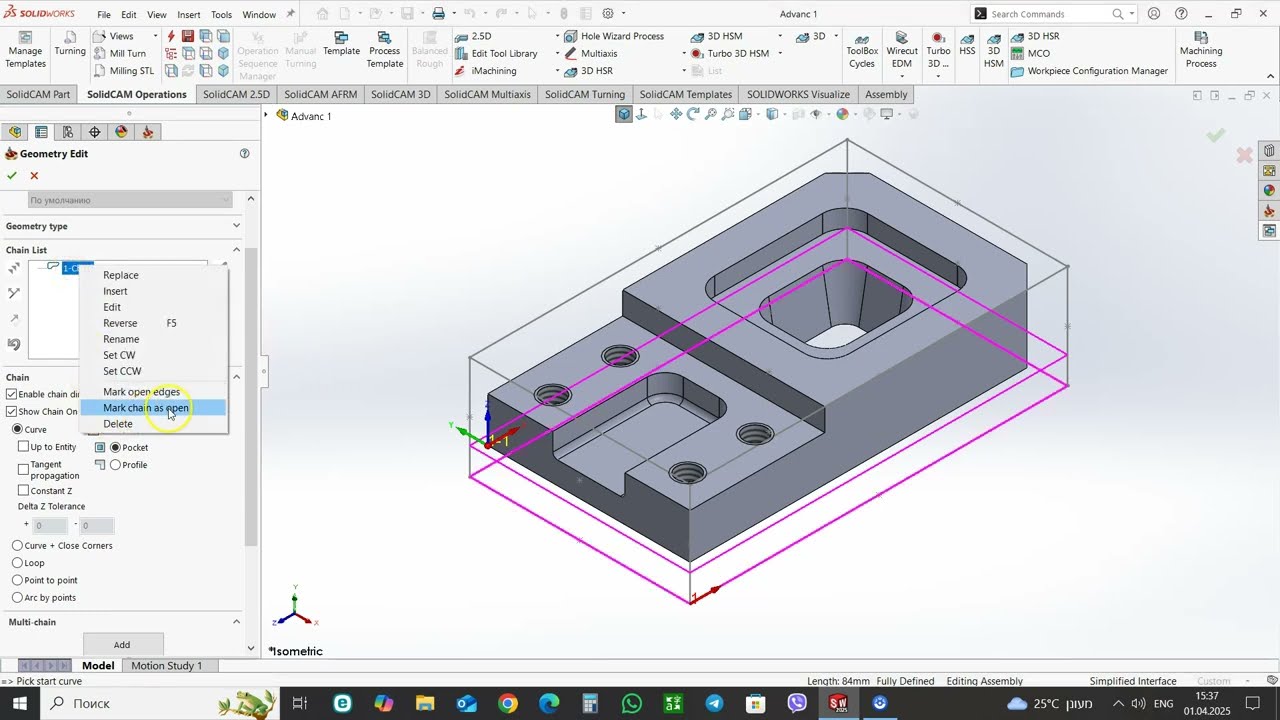Collapse the Chain List section

(236, 250)
